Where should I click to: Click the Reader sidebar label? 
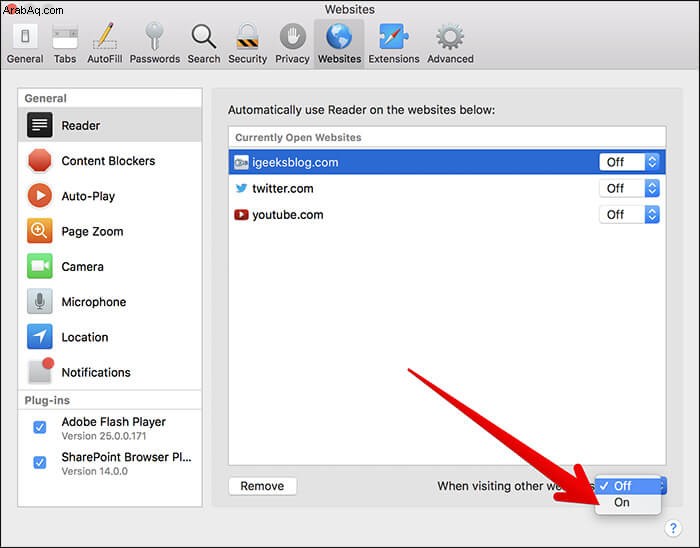pyautogui.click(x=81, y=125)
